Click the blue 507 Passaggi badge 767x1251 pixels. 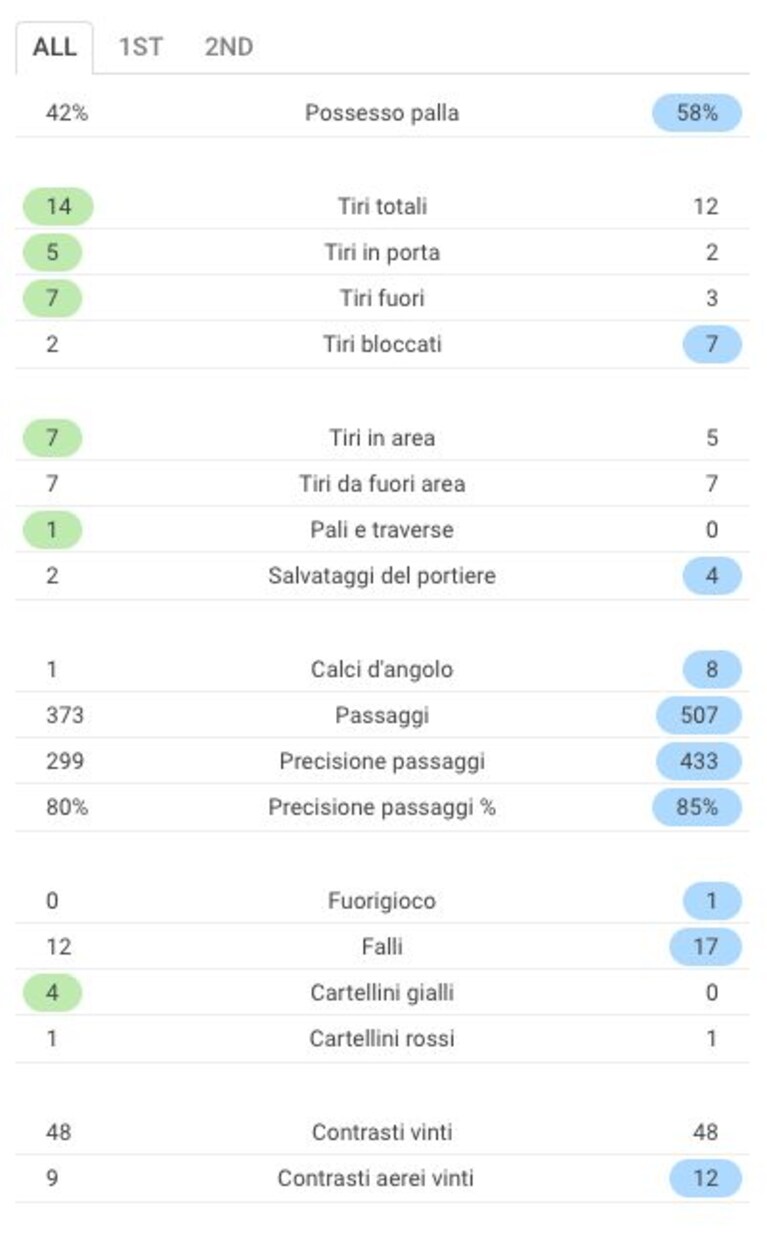tap(699, 715)
